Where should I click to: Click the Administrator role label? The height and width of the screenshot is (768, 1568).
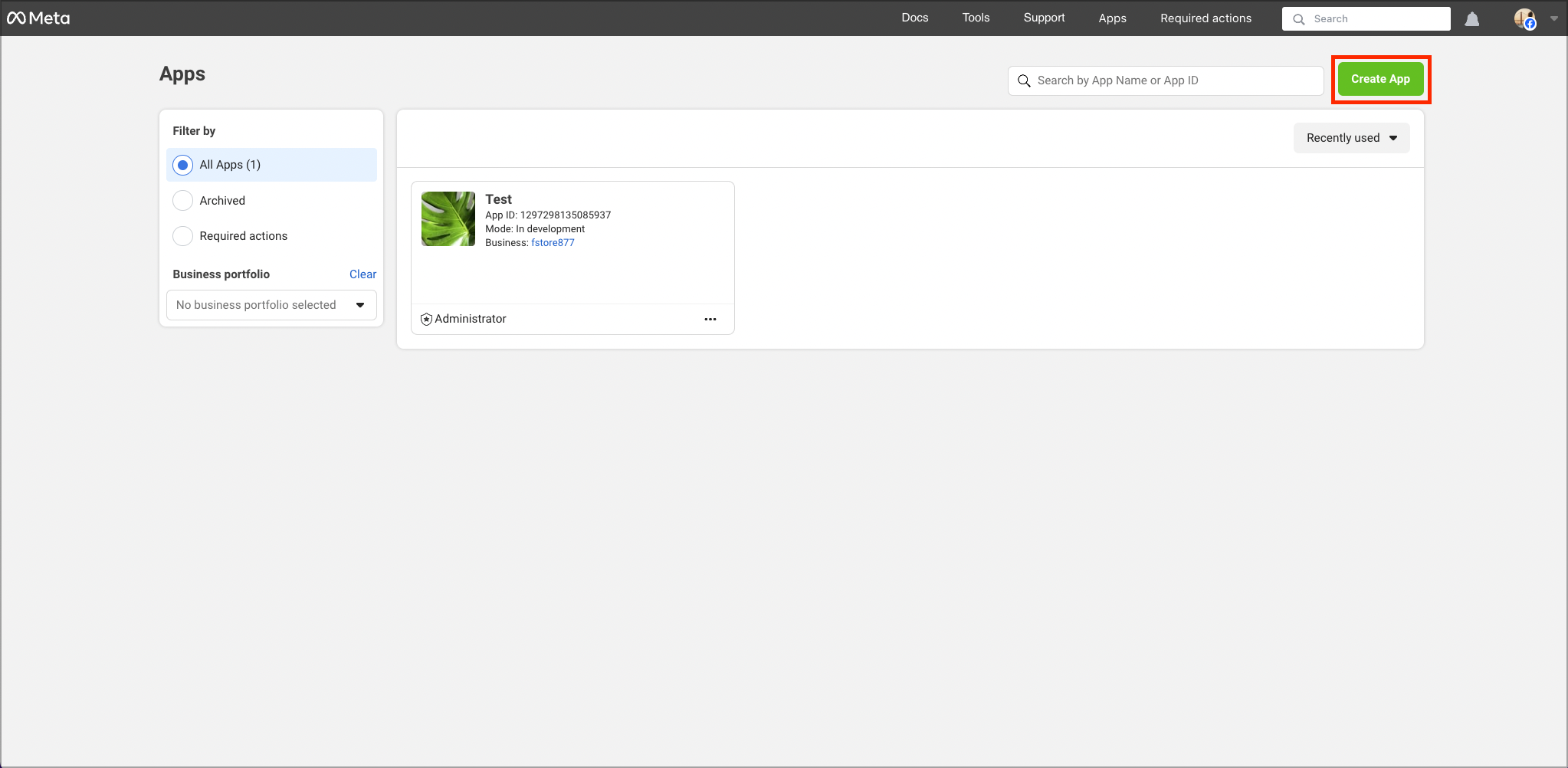coord(471,319)
